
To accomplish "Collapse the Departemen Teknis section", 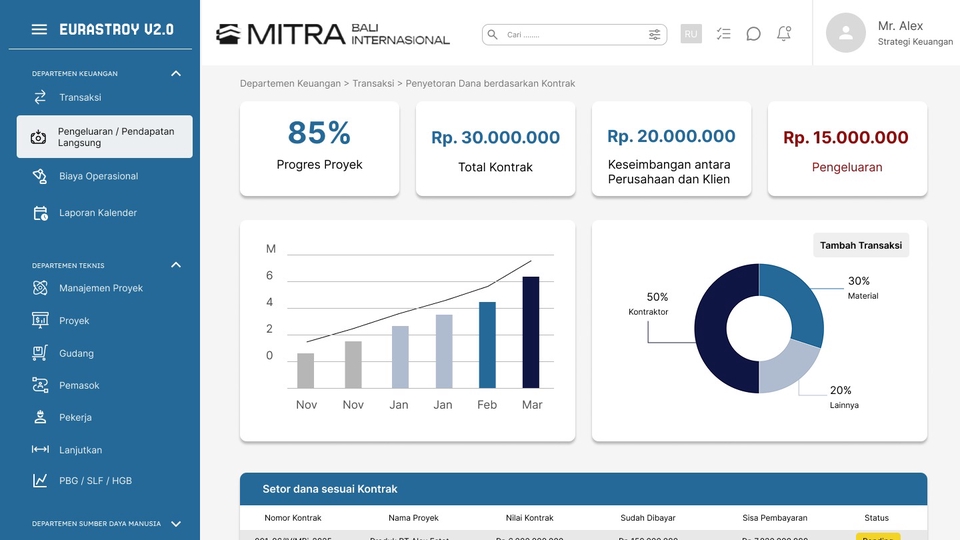I will [176, 265].
